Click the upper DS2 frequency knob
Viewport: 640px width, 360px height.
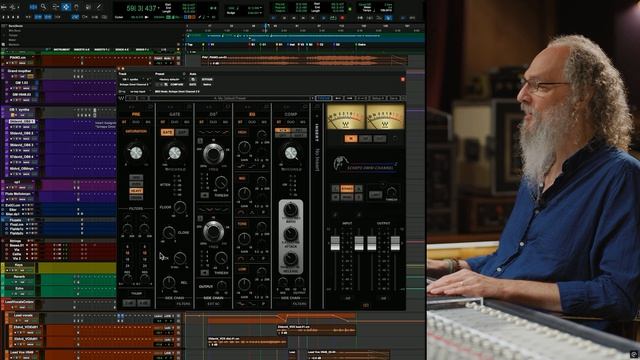click(213, 154)
